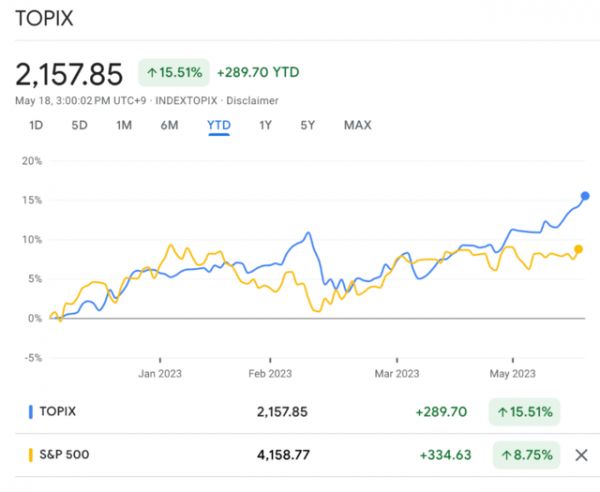Viewport: 600px width, 492px height.
Task: Open the 5Y chart range
Action: pyautogui.click(x=308, y=125)
